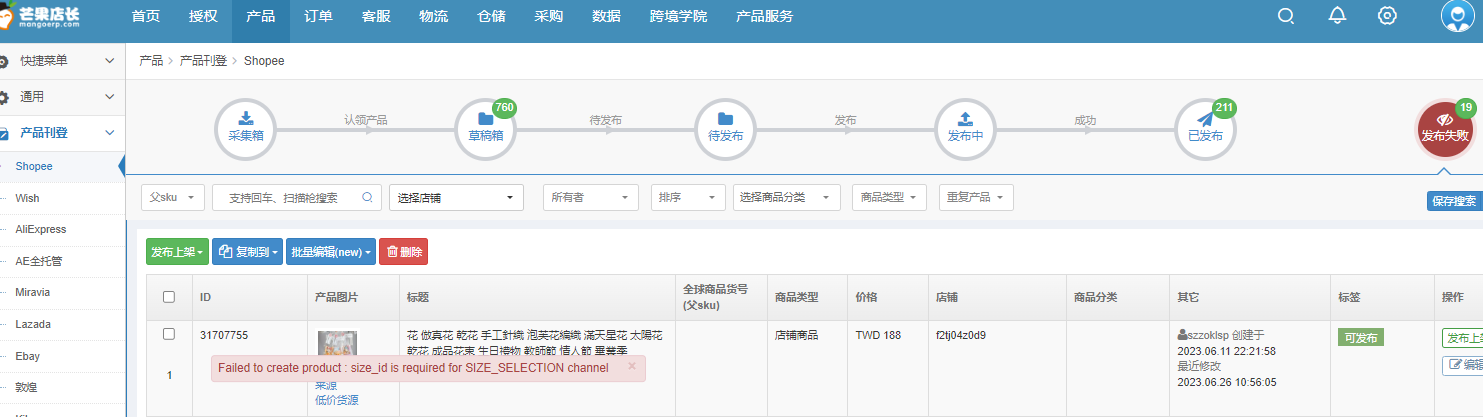Open the user avatar menu

(x=1457, y=17)
